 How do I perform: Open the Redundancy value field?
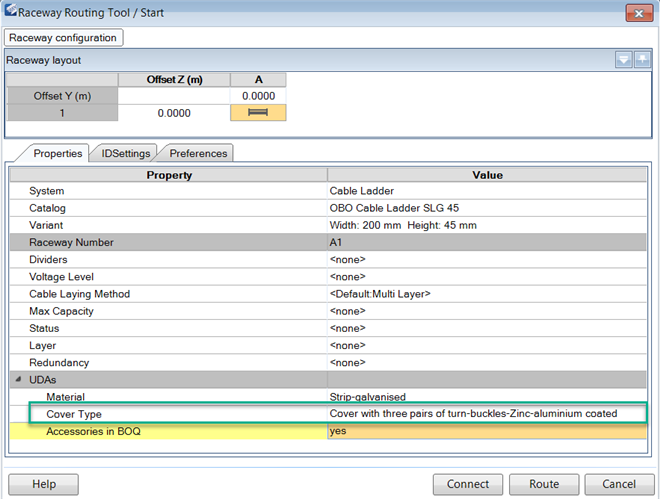pos(487,363)
